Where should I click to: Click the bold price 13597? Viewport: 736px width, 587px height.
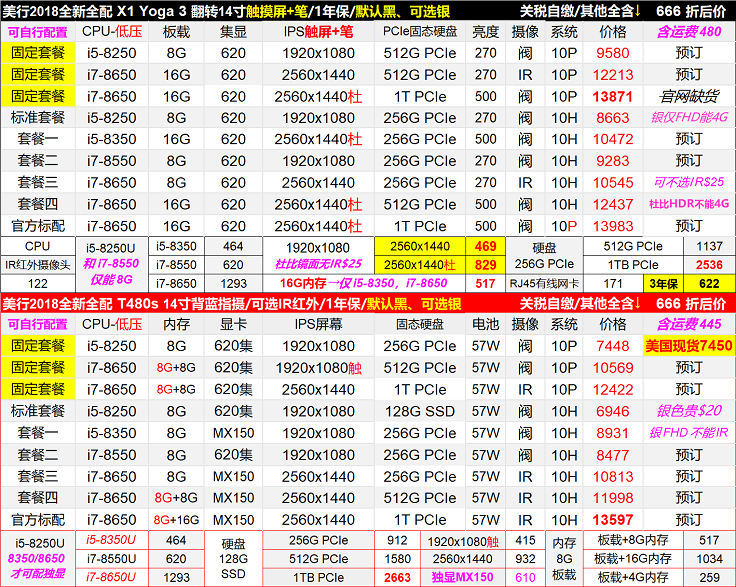613,519
